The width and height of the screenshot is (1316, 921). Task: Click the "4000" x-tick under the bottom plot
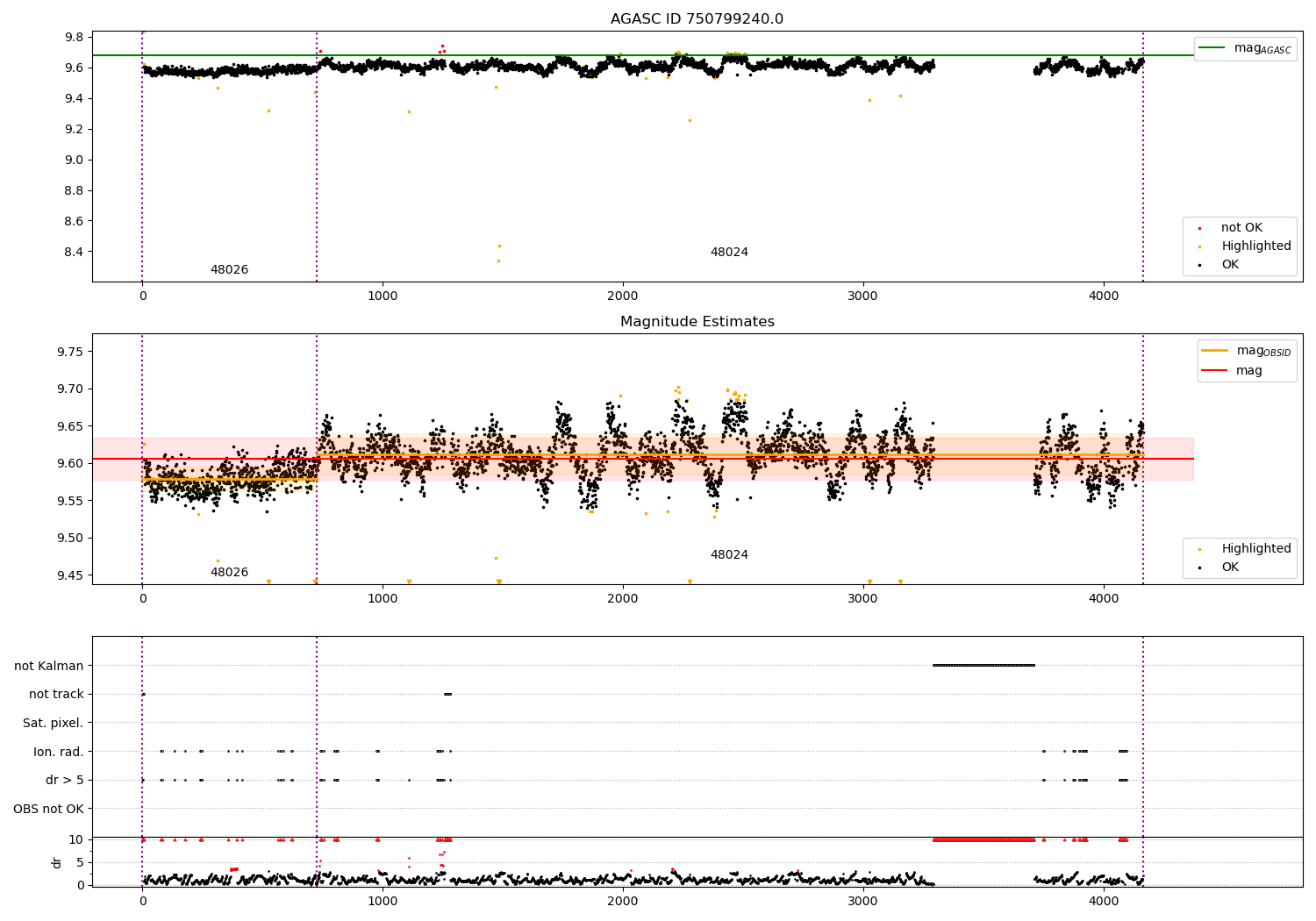pyautogui.click(x=1104, y=901)
